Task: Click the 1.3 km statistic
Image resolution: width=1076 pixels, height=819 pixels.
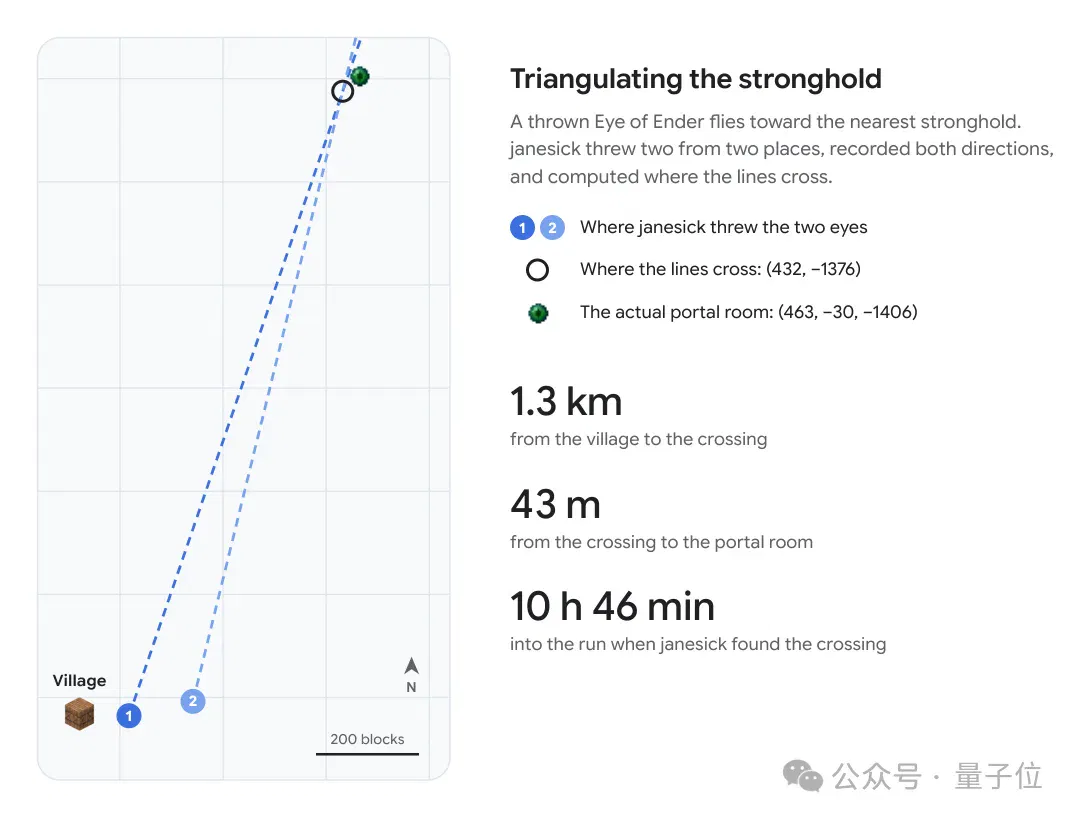Action: click(x=566, y=402)
